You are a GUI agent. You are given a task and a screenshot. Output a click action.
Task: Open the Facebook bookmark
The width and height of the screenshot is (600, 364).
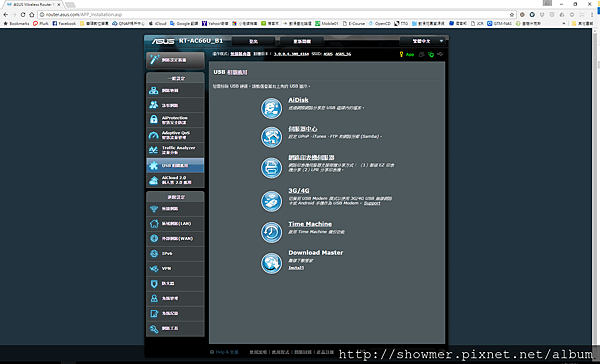[64, 23]
